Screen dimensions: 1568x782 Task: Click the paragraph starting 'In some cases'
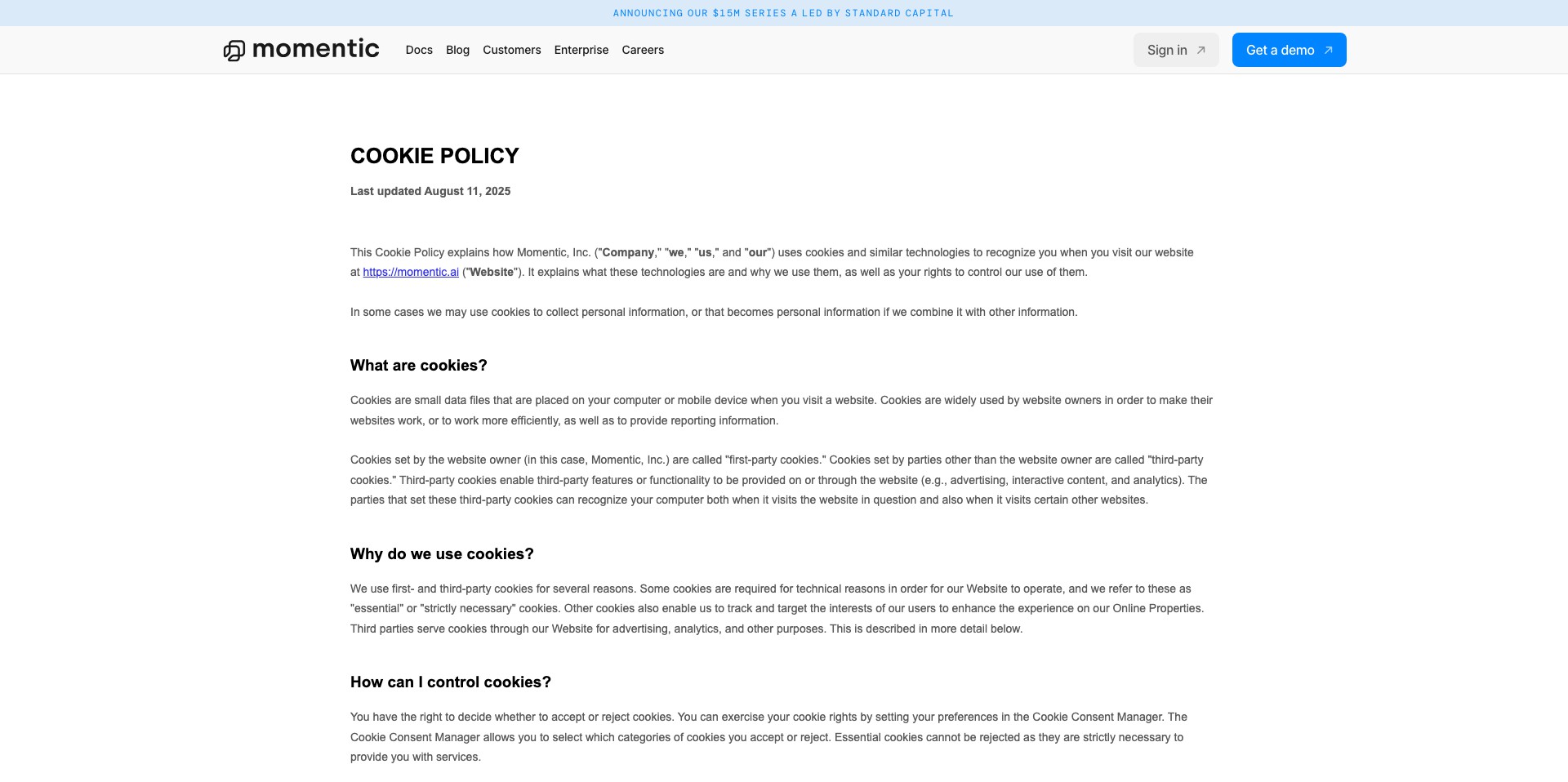click(714, 313)
